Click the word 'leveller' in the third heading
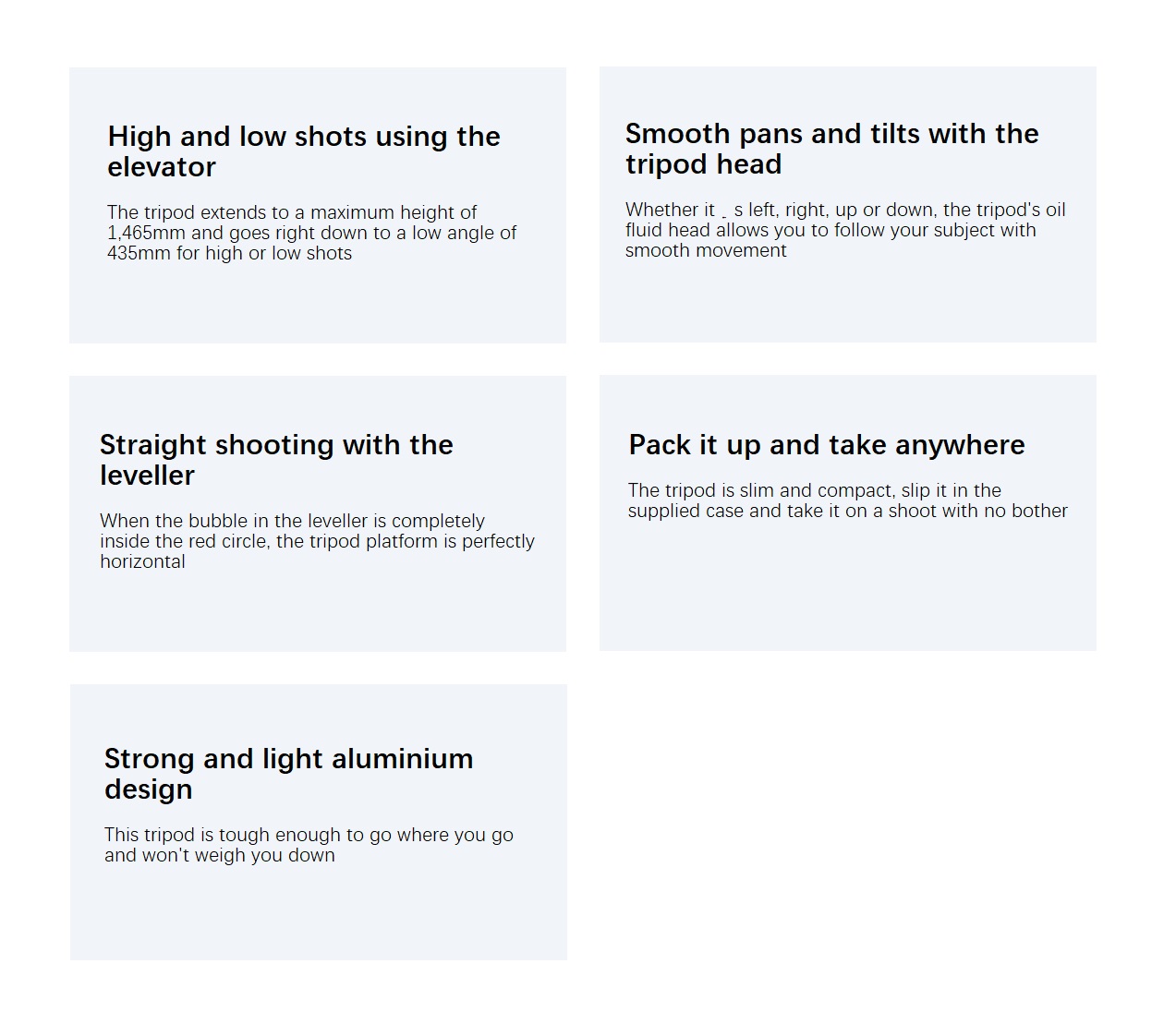The width and height of the screenshot is (1176, 1024). coord(147,476)
